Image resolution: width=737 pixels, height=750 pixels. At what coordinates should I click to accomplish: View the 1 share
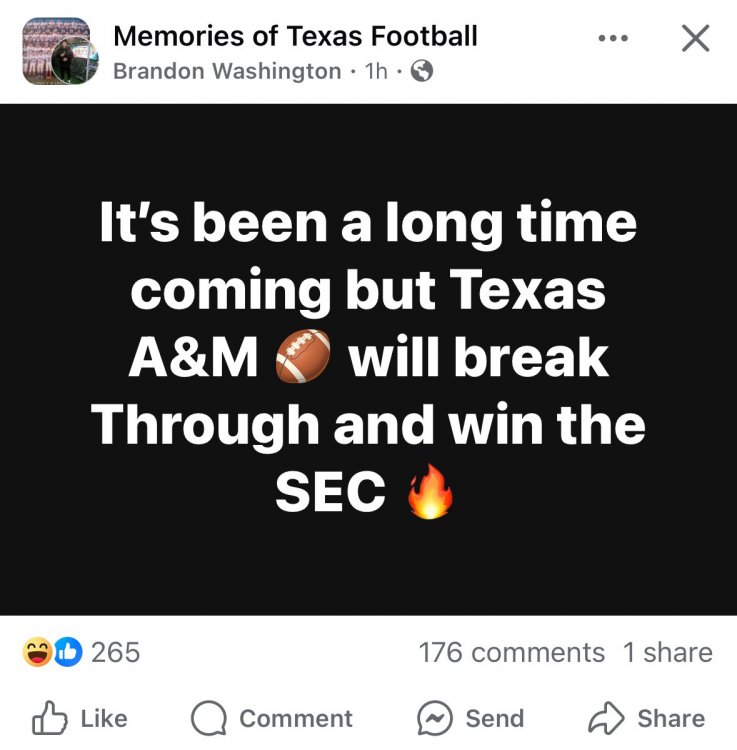pos(667,653)
